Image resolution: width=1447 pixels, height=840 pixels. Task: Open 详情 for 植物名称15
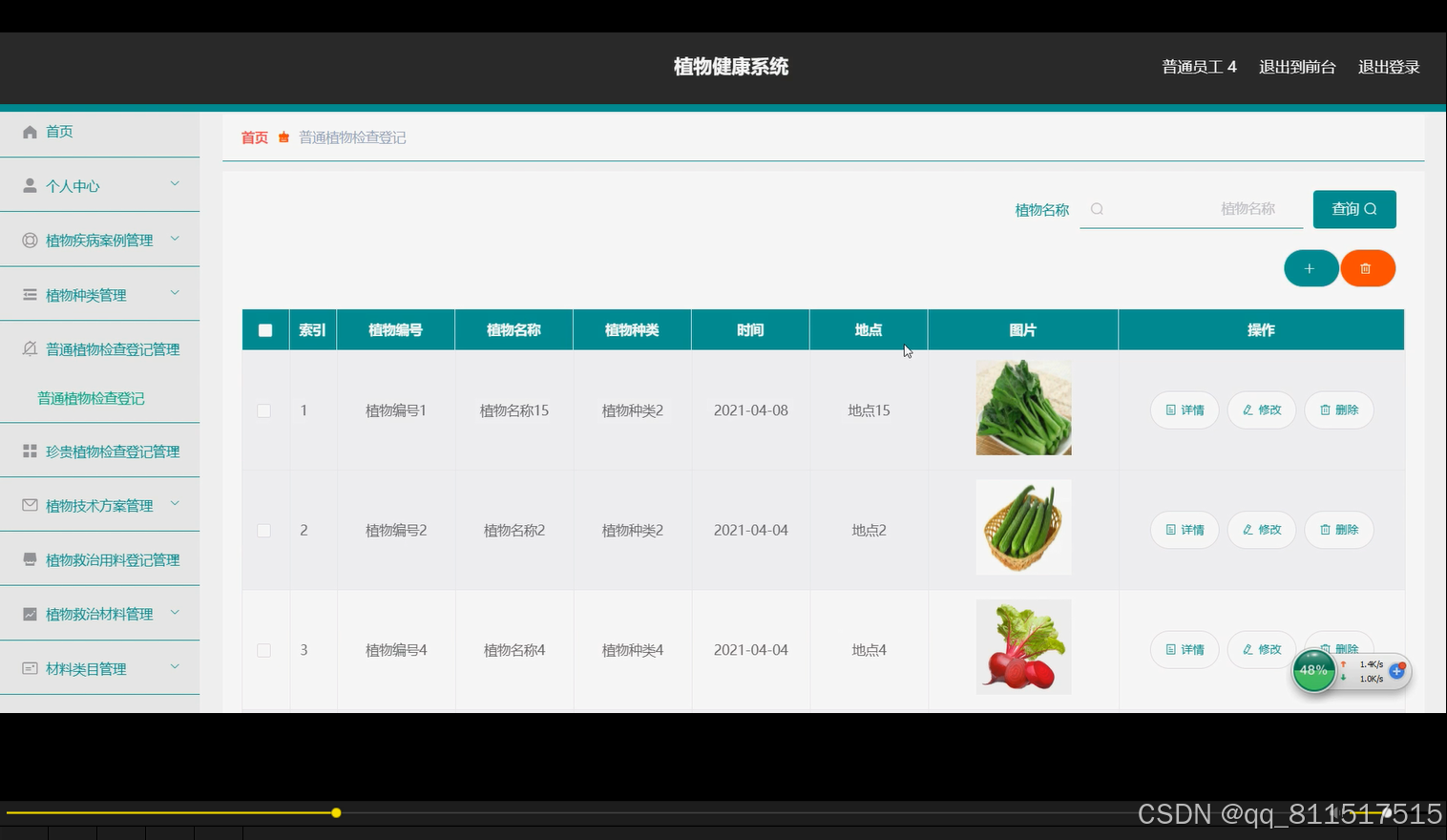point(1184,409)
